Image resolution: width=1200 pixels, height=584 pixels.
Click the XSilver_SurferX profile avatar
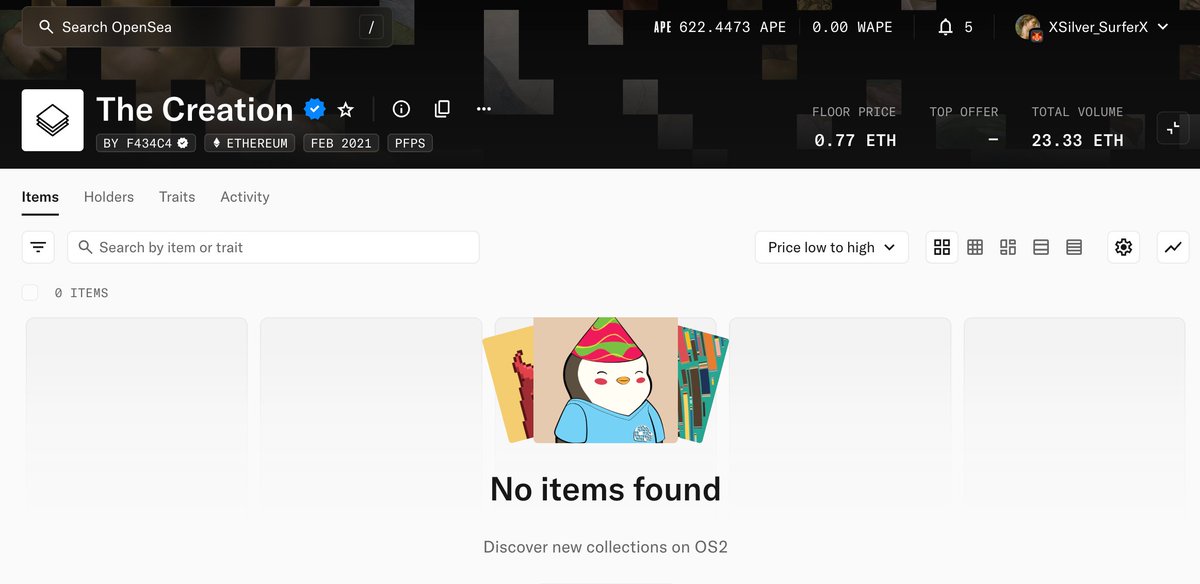coord(1028,27)
